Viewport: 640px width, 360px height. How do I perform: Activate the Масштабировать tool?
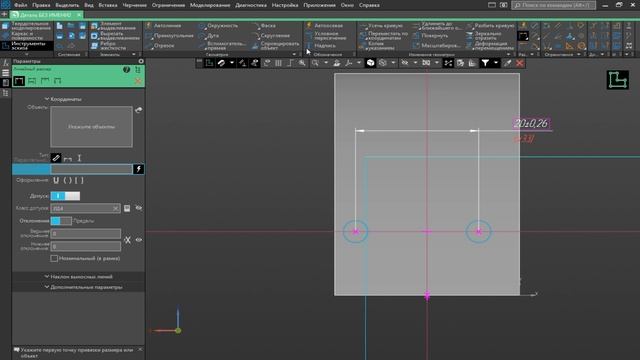click(436, 46)
